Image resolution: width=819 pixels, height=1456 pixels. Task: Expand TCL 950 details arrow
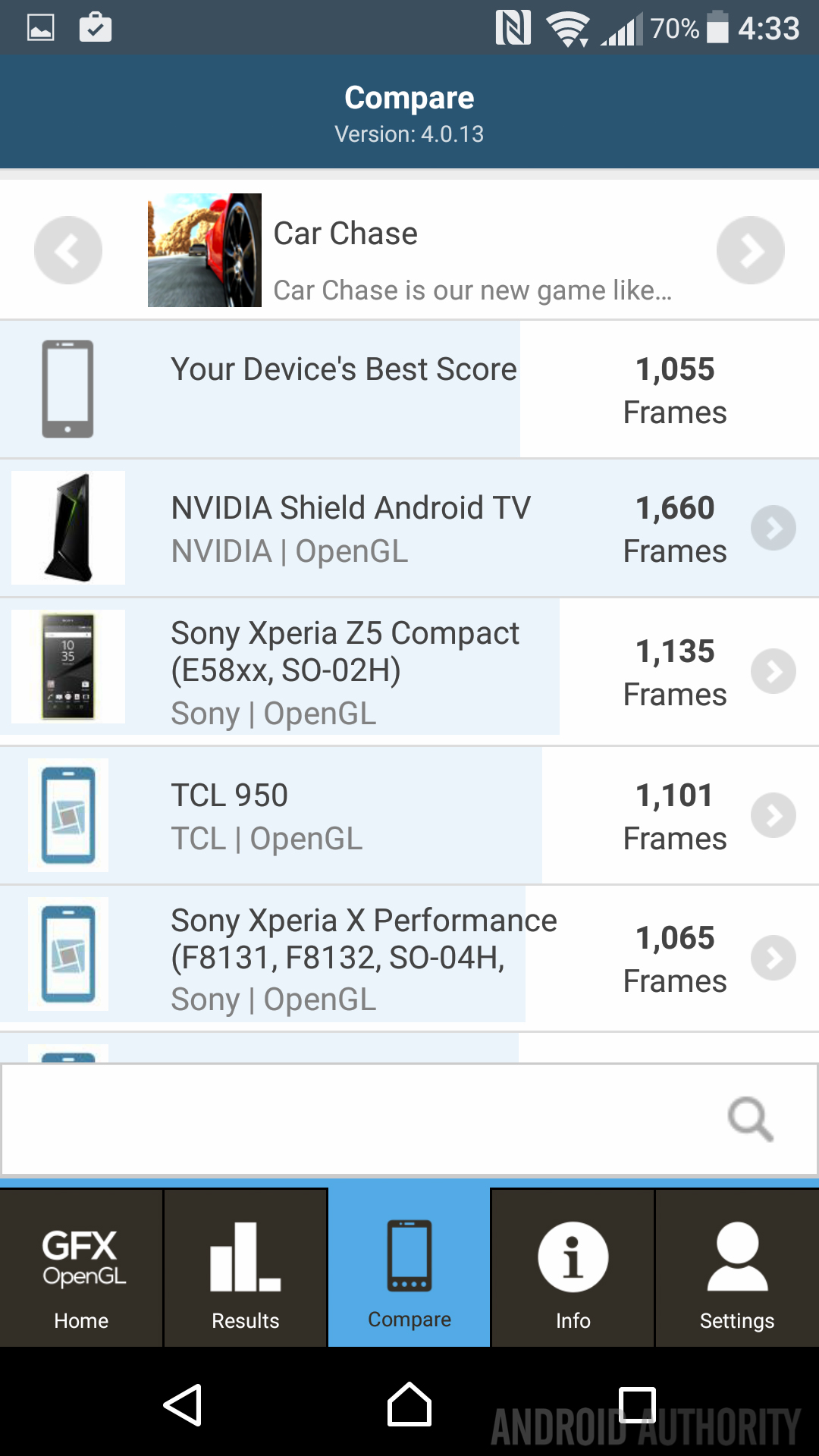[773, 815]
